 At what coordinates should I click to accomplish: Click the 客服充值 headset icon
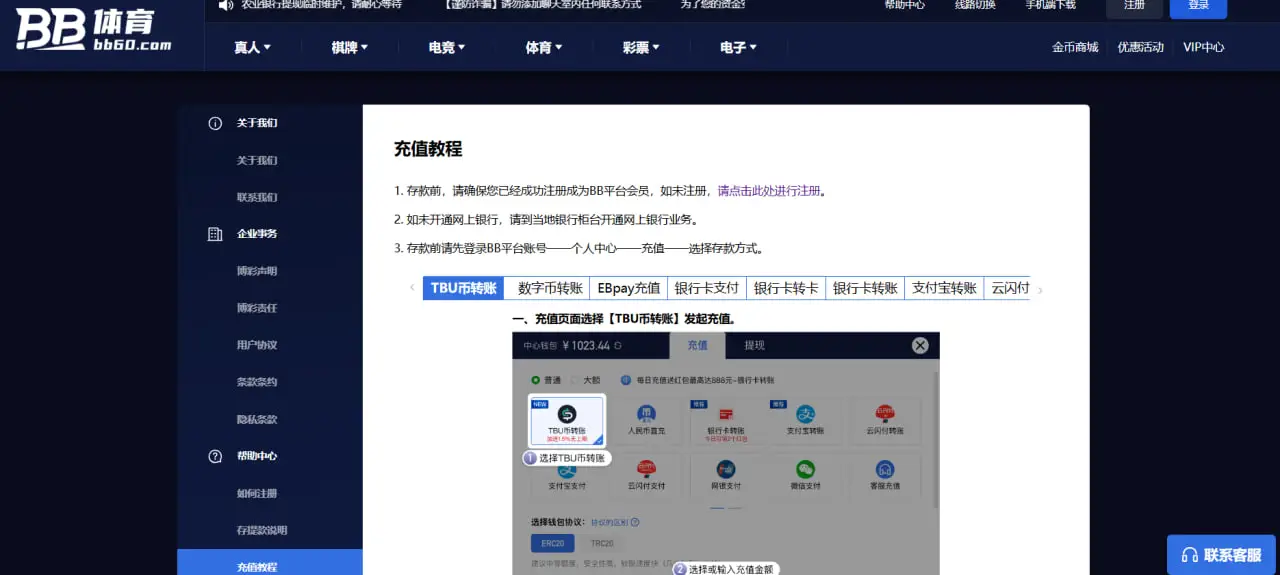click(x=884, y=469)
